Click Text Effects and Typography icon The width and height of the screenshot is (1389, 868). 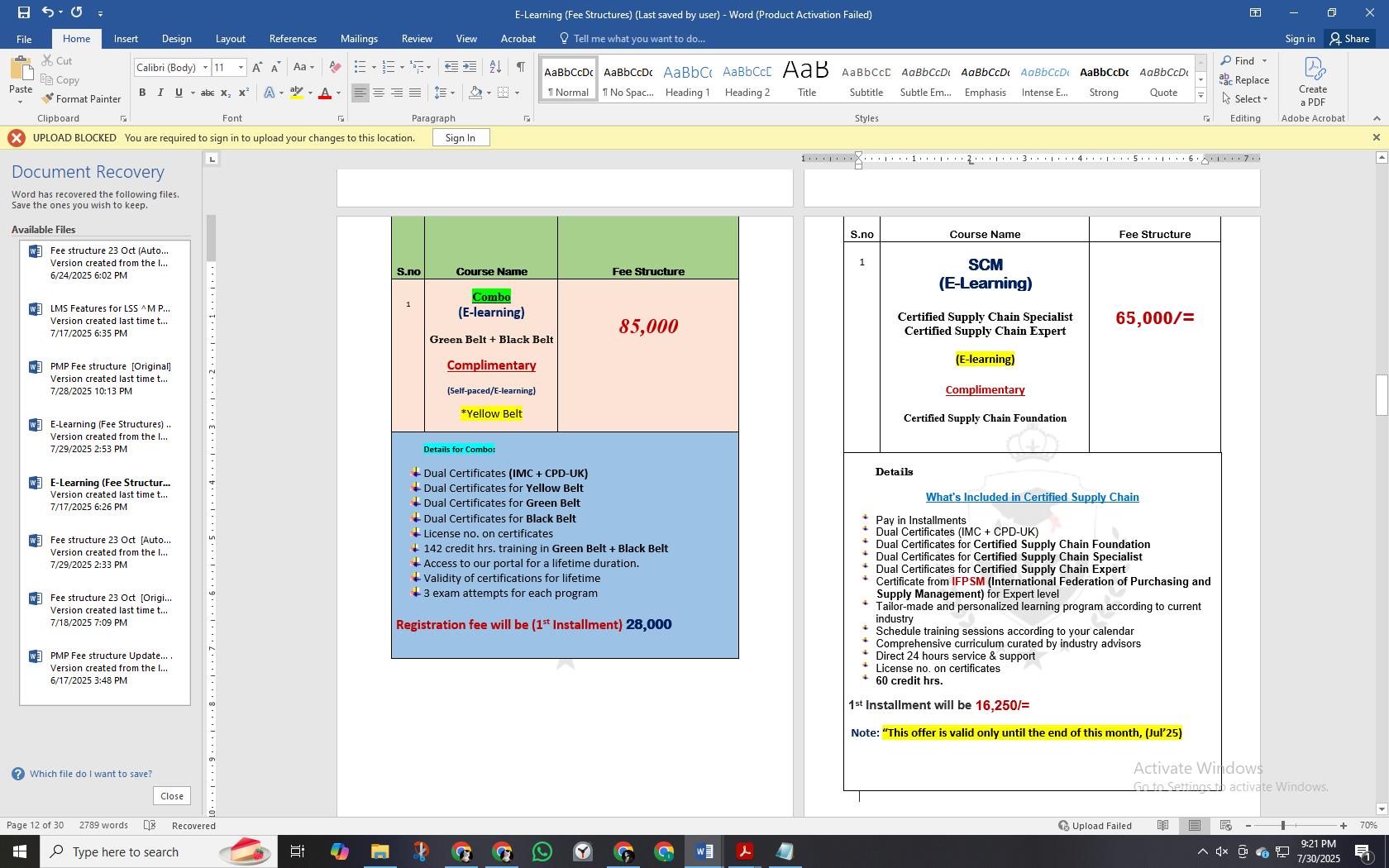(x=270, y=93)
